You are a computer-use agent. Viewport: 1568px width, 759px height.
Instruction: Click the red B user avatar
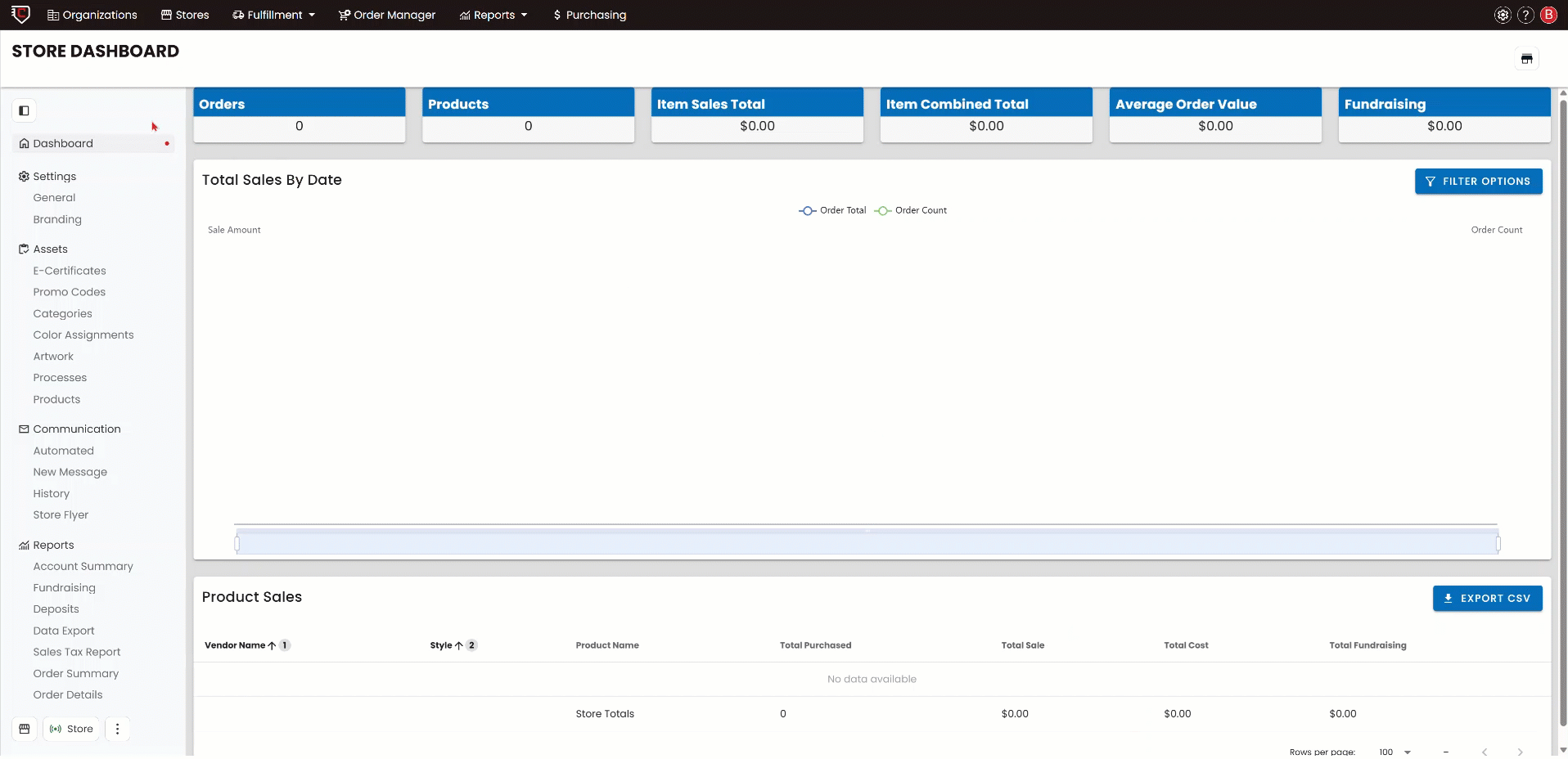(1548, 15)
